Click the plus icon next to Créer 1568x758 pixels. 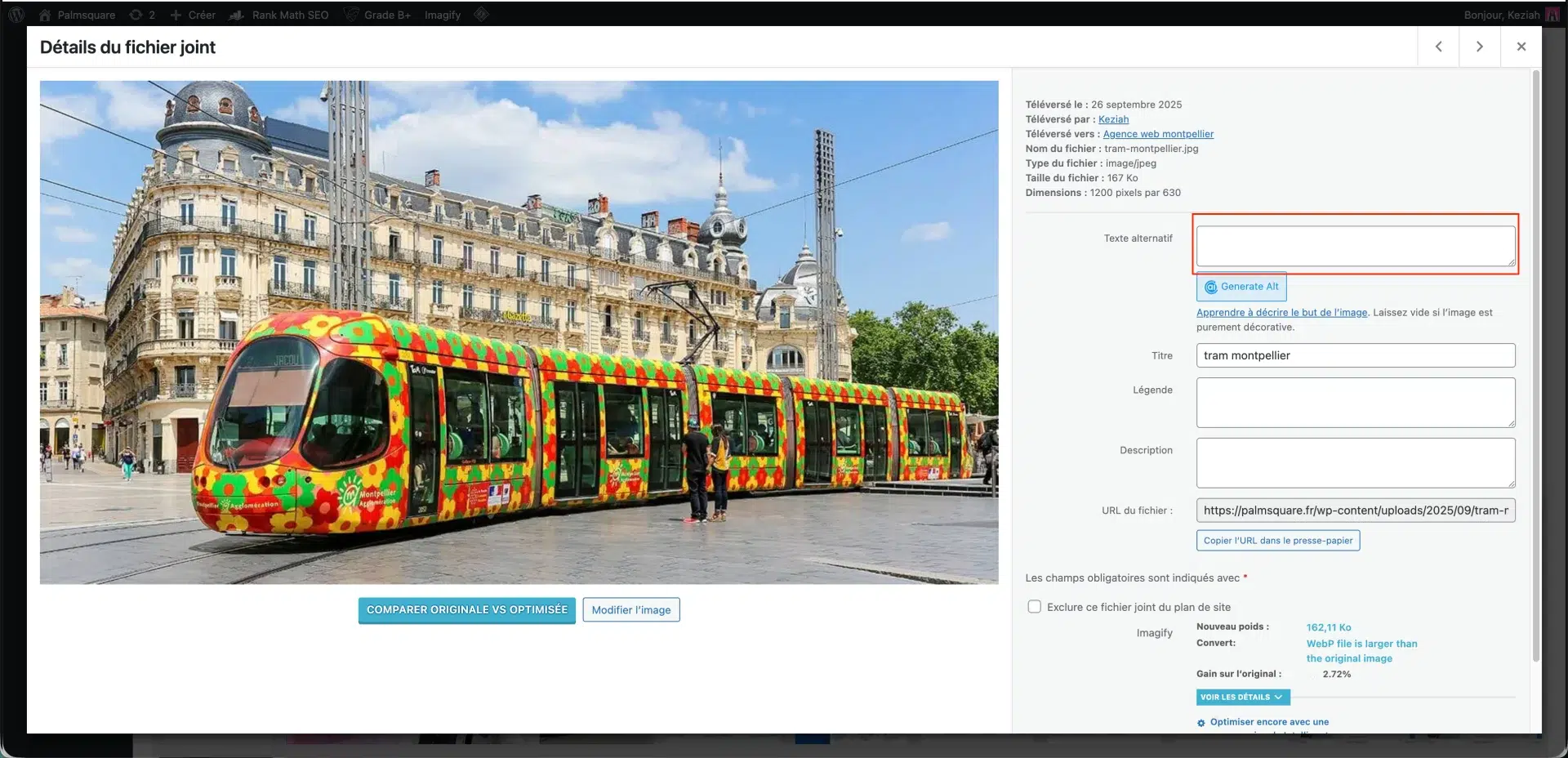(x=176, y=14)
